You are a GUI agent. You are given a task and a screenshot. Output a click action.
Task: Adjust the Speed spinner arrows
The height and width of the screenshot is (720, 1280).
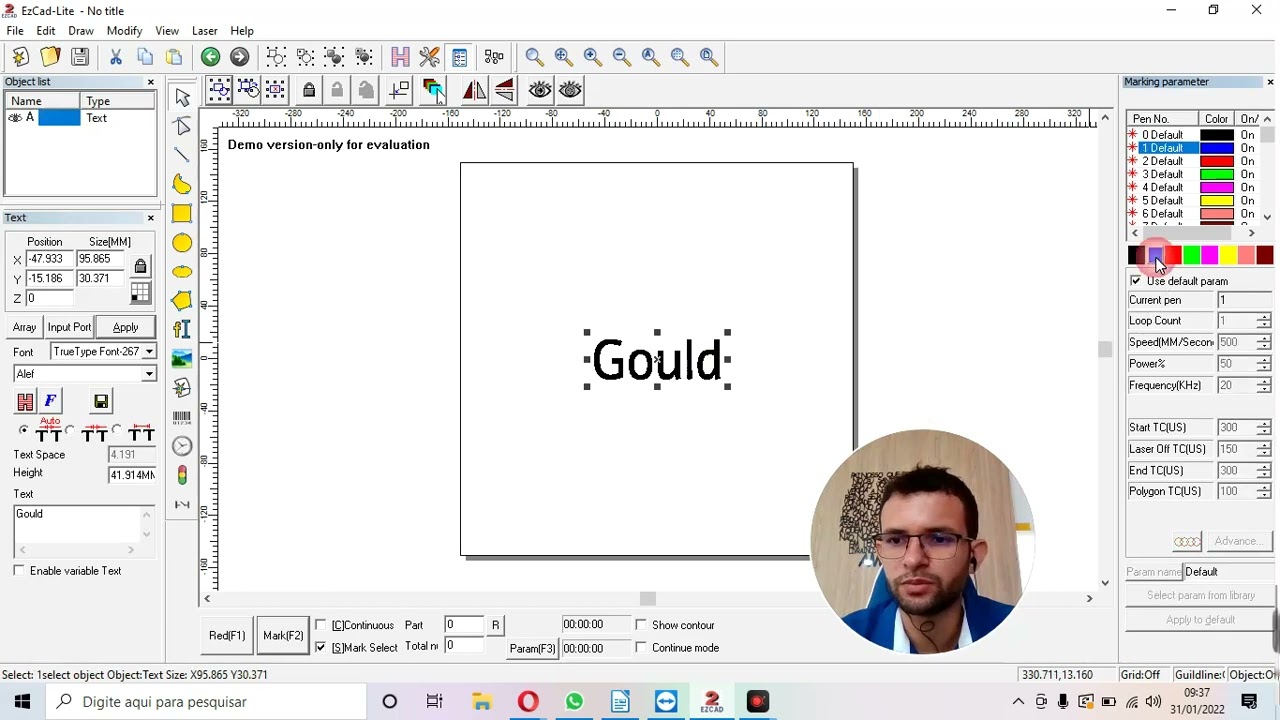click(1264, 342)
